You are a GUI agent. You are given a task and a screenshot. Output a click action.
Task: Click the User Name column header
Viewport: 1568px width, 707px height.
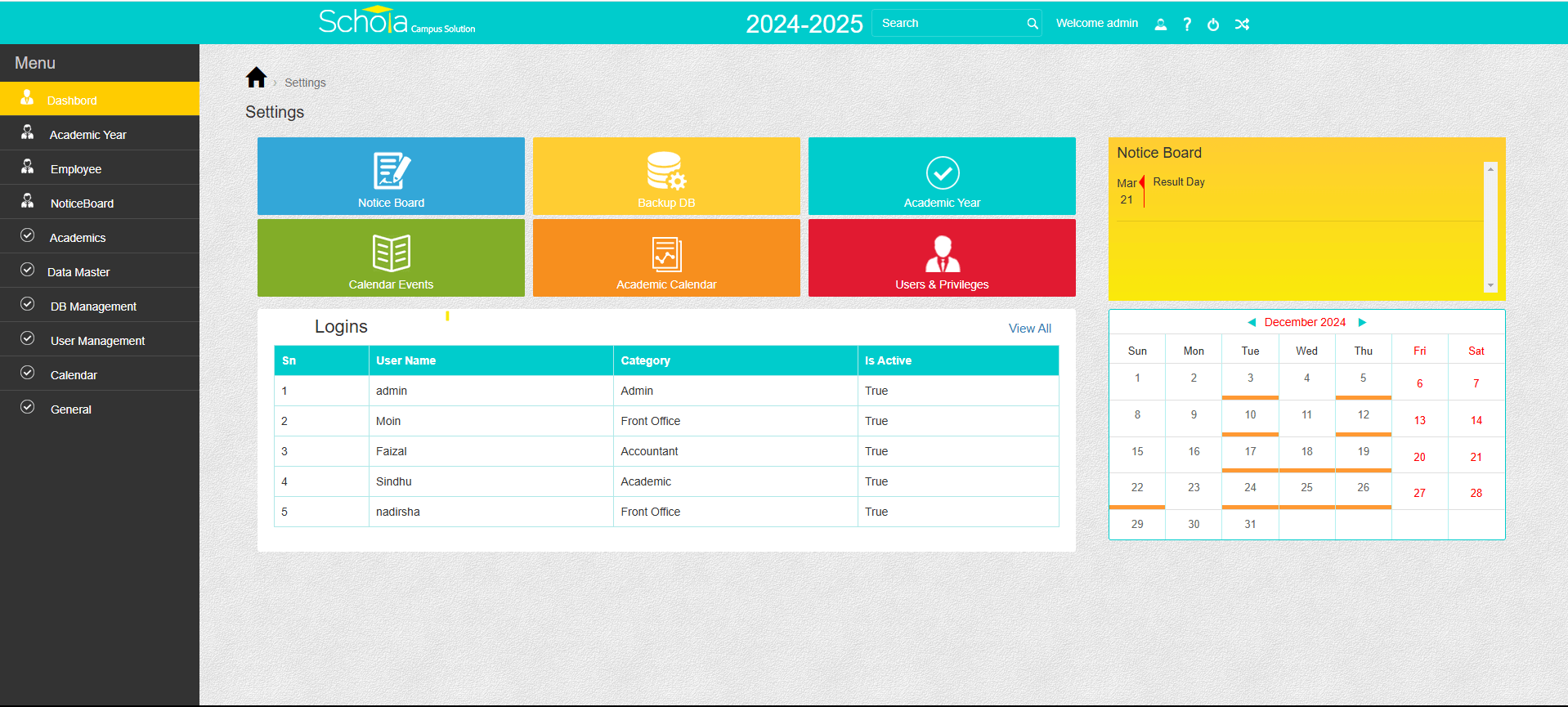(491, 360)
